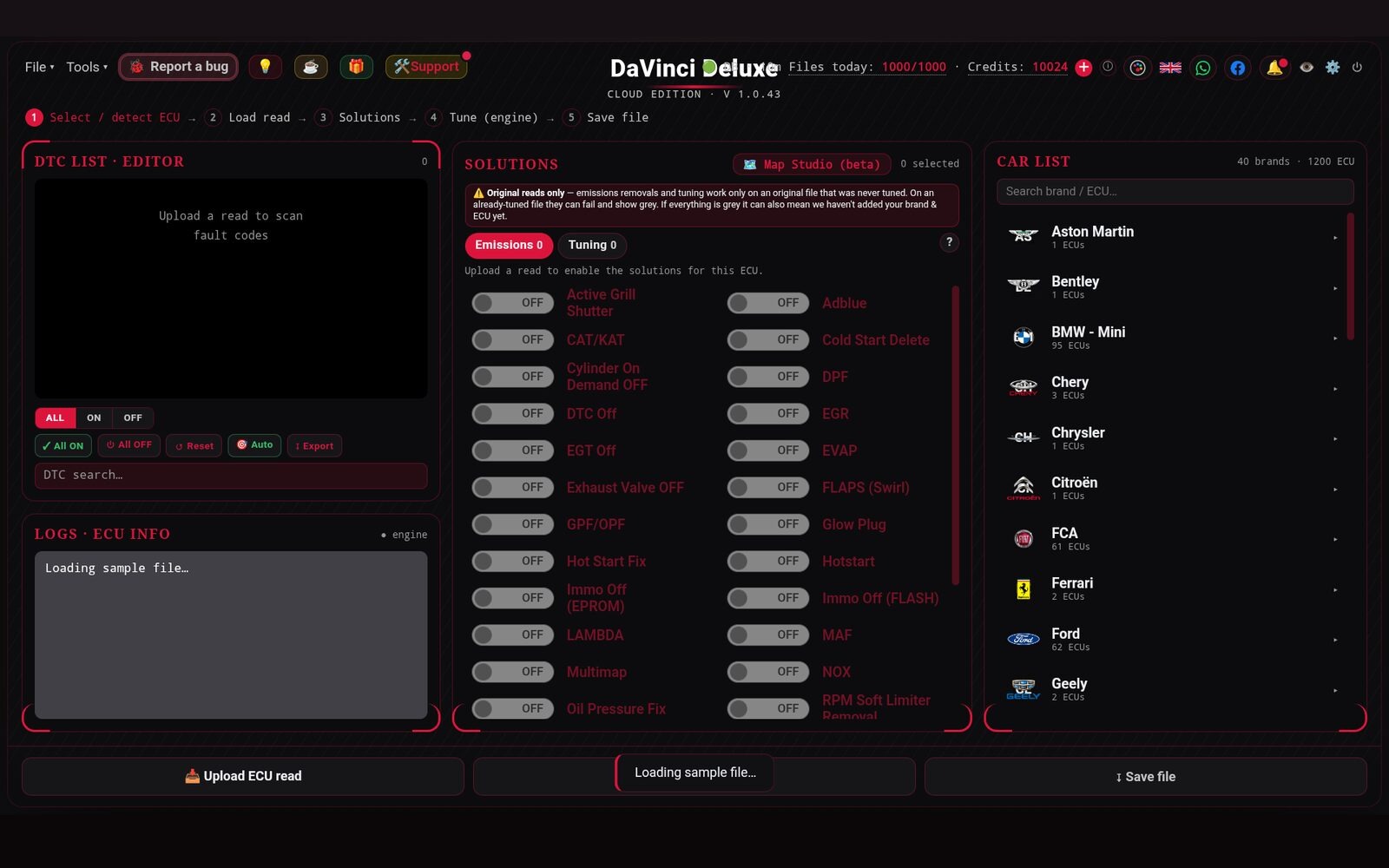Open Map Studio (beta)
This screenshot has width=1389, height=868.
[x=812, y=164]
